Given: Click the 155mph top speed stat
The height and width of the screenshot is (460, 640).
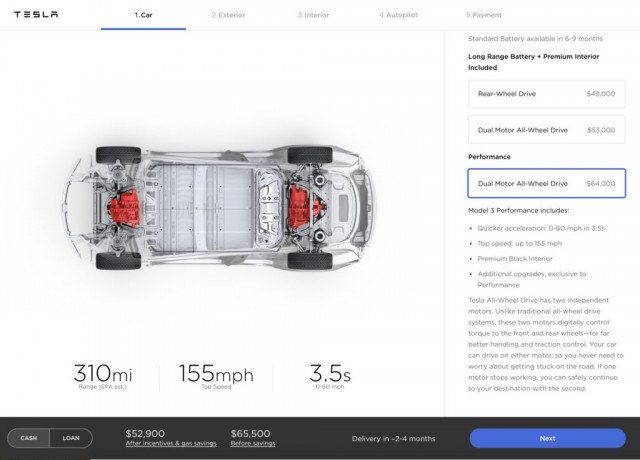Looking at the screenshot, I should tap(215, 375).
